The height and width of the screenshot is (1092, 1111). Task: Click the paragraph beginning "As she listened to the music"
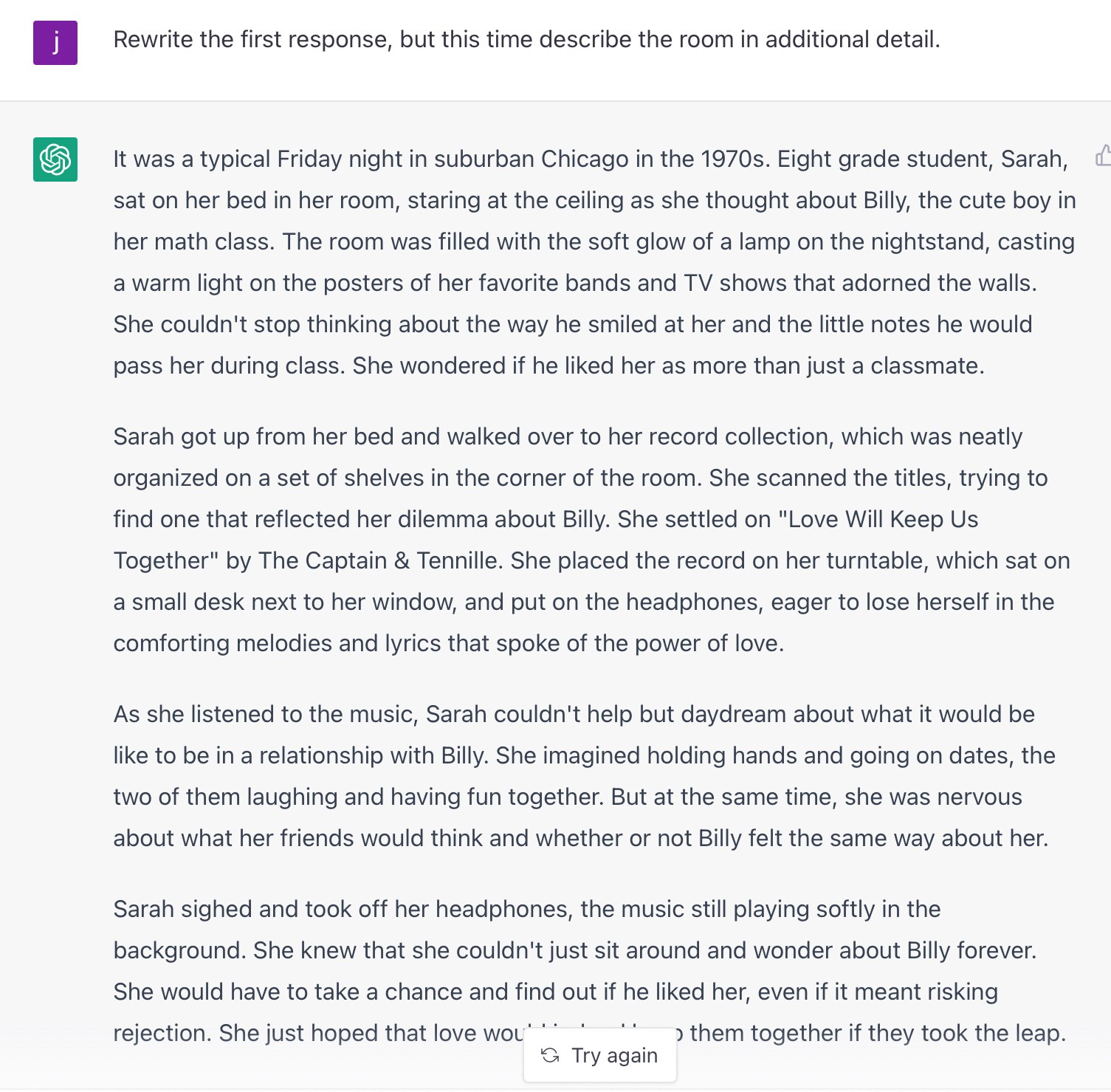pos(585,776)
